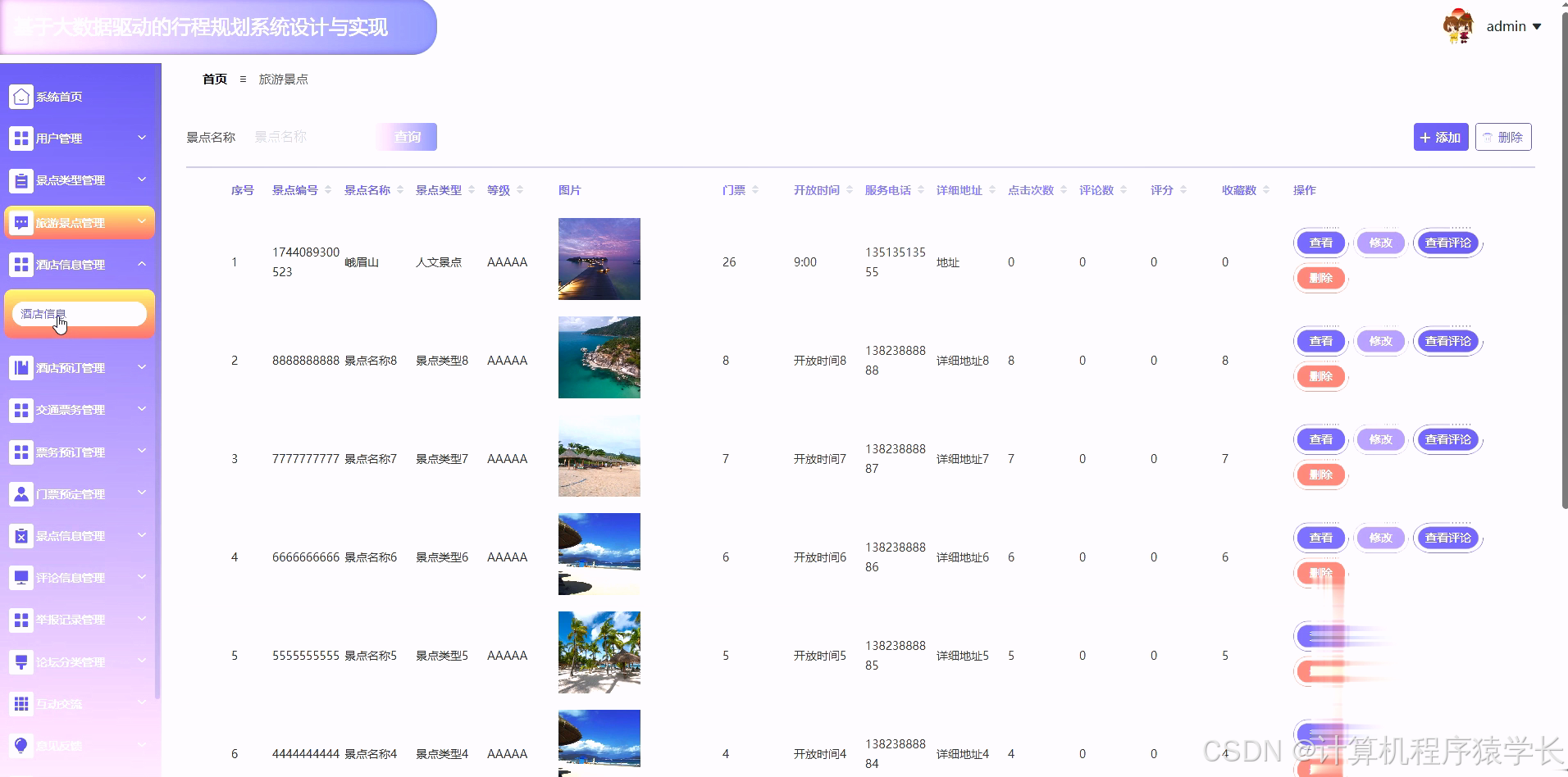Screen dimensions: 1568x777
Task: Click 峨眉山 scenic spot thumbnail image
Action: 599,258
